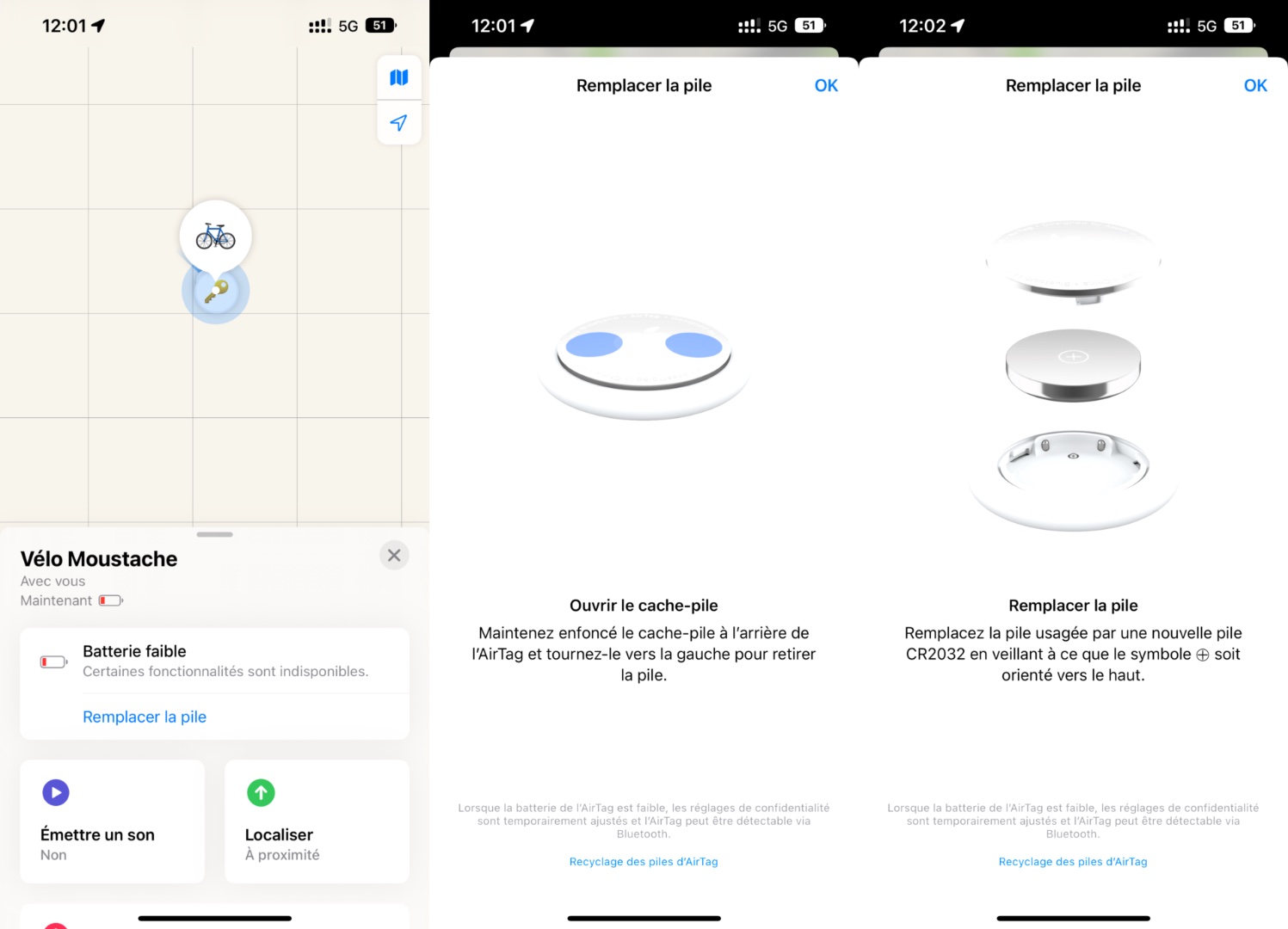Tap the location arrow button on map
1288x929 pixels.
399,123
